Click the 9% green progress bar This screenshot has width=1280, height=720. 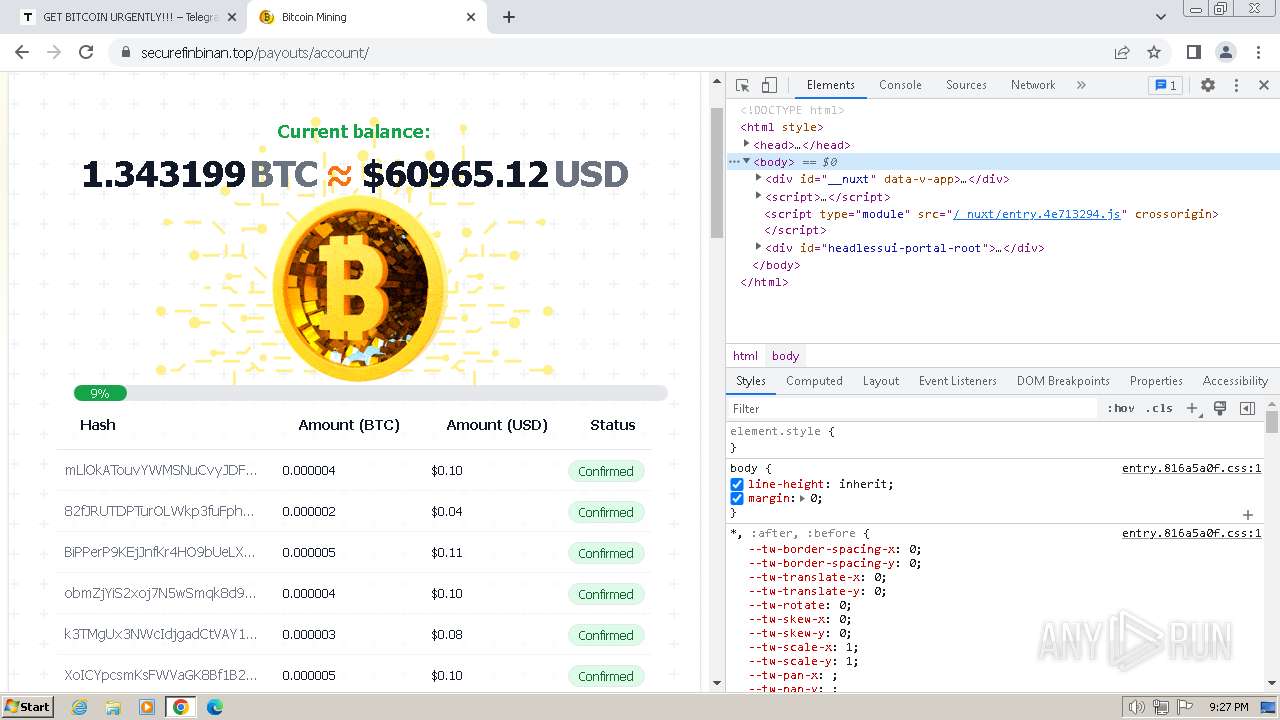click(x=100, y=393)
